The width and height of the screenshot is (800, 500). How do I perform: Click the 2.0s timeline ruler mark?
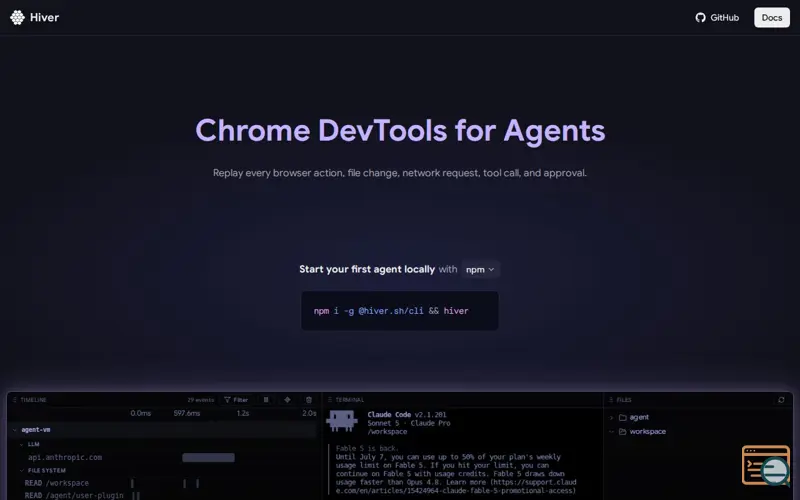point(309,413)
